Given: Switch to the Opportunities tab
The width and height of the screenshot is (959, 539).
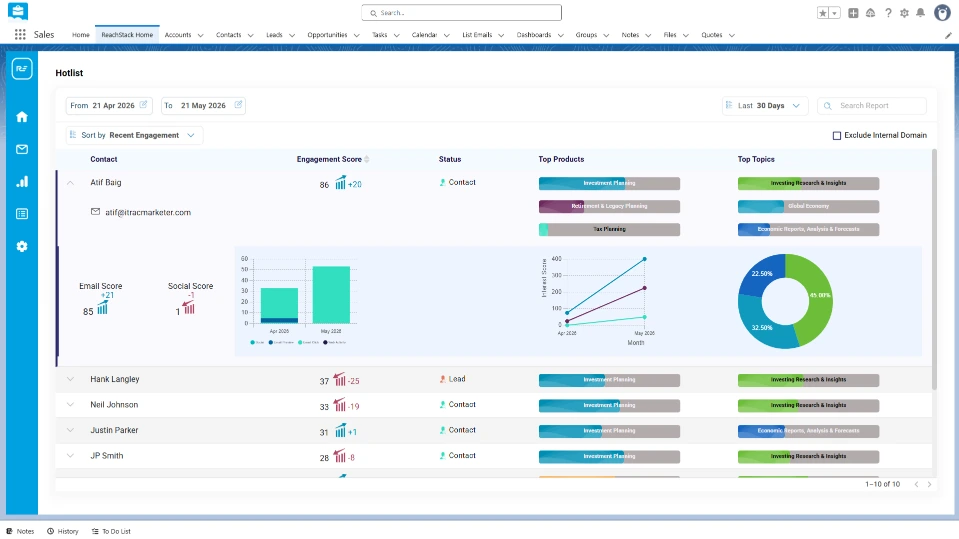Looking at the screenshot, I should (x=327, y=35).
